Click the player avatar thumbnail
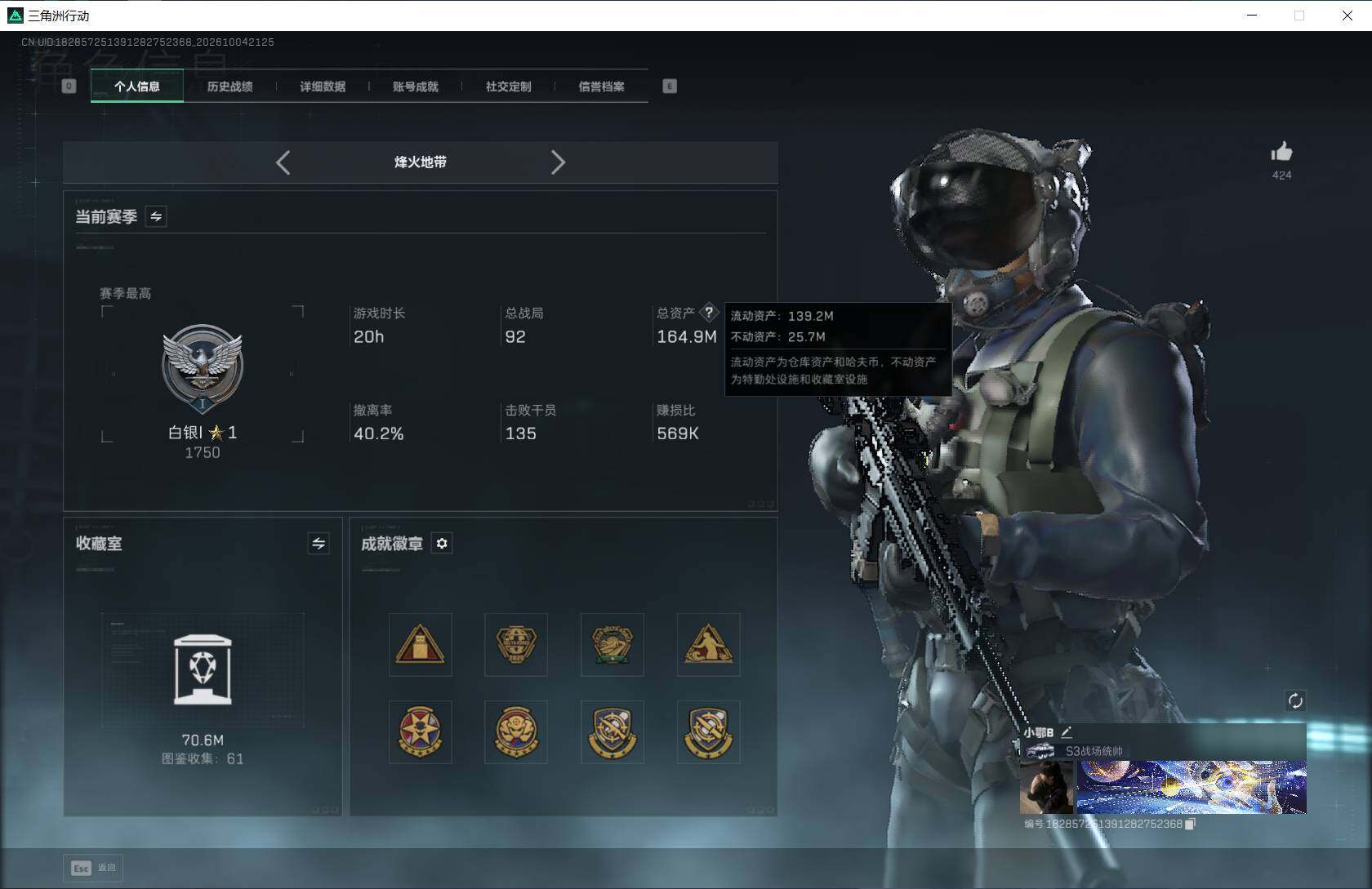The image size is (1372, 889). (x=1047, y=788)
